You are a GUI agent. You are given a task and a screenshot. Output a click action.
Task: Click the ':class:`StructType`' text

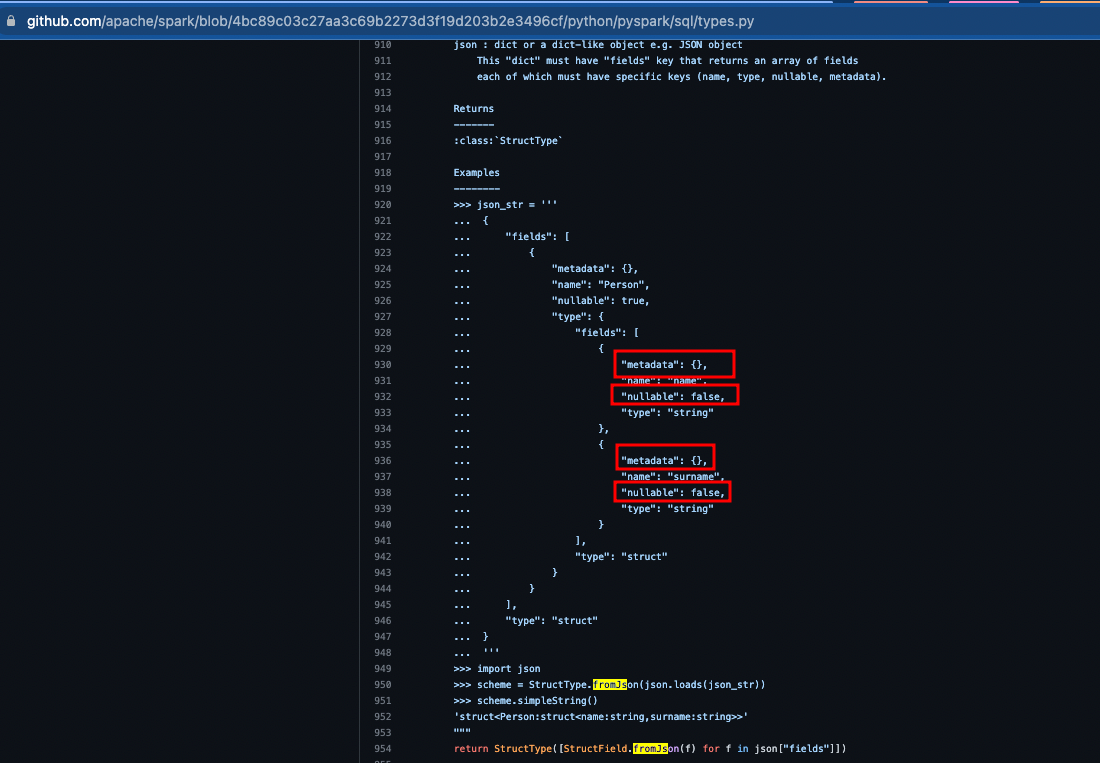[x=508, y=141]
